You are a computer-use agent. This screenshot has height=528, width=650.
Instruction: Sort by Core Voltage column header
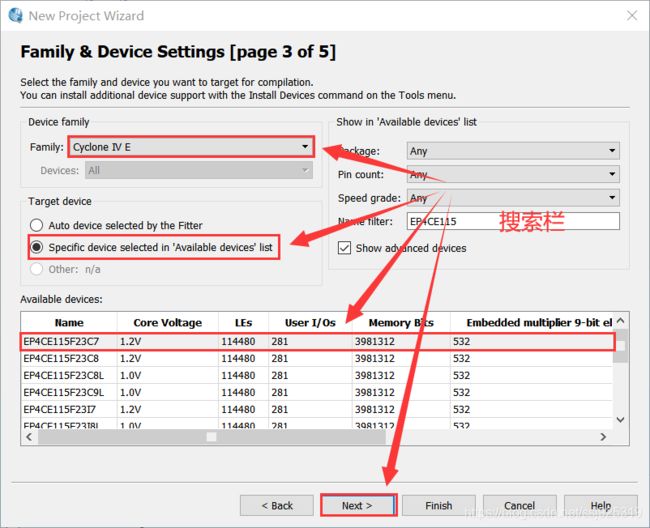point(167,322)
